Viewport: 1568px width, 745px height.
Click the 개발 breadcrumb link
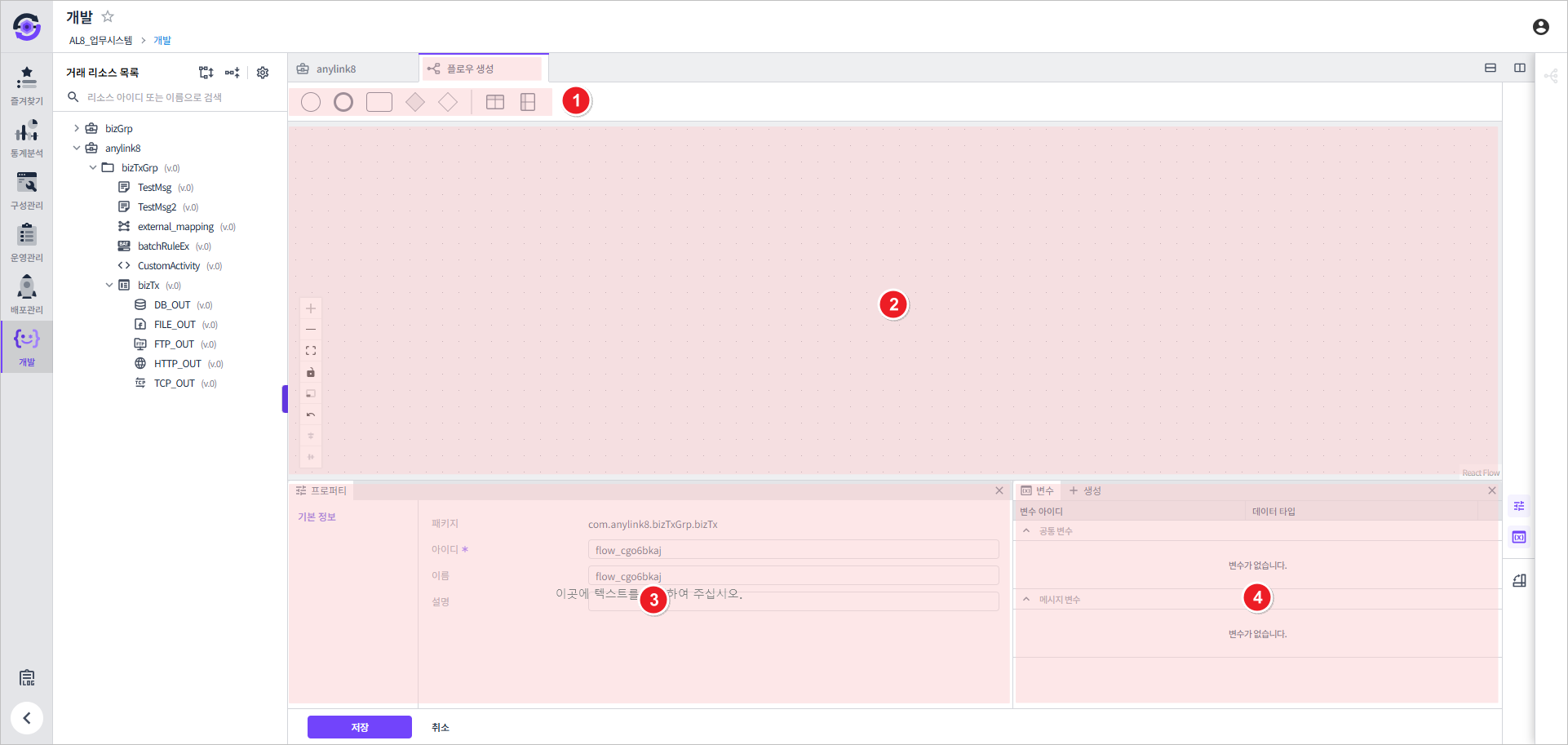point(162,41)
